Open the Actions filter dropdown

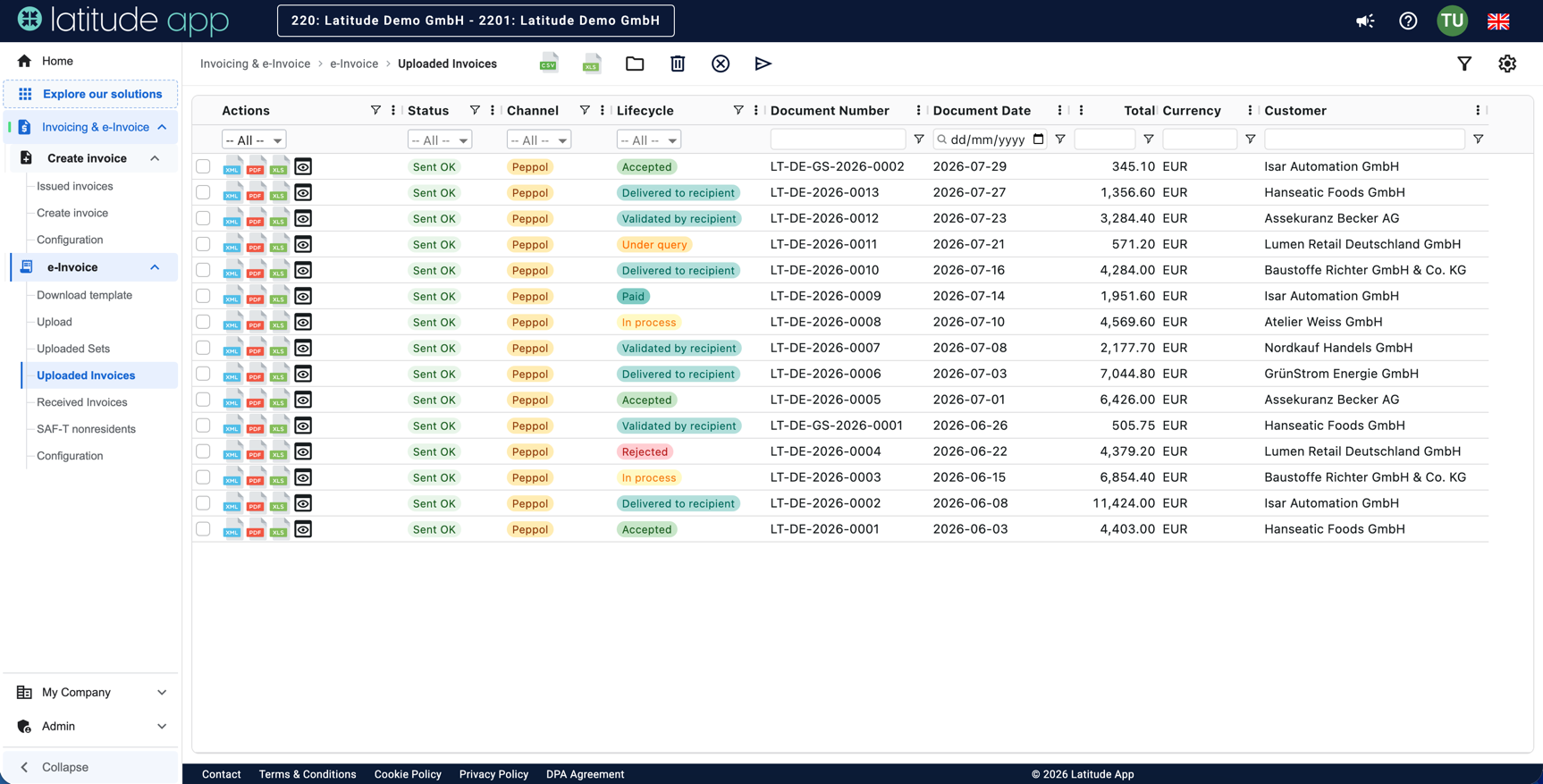(254, 140)
